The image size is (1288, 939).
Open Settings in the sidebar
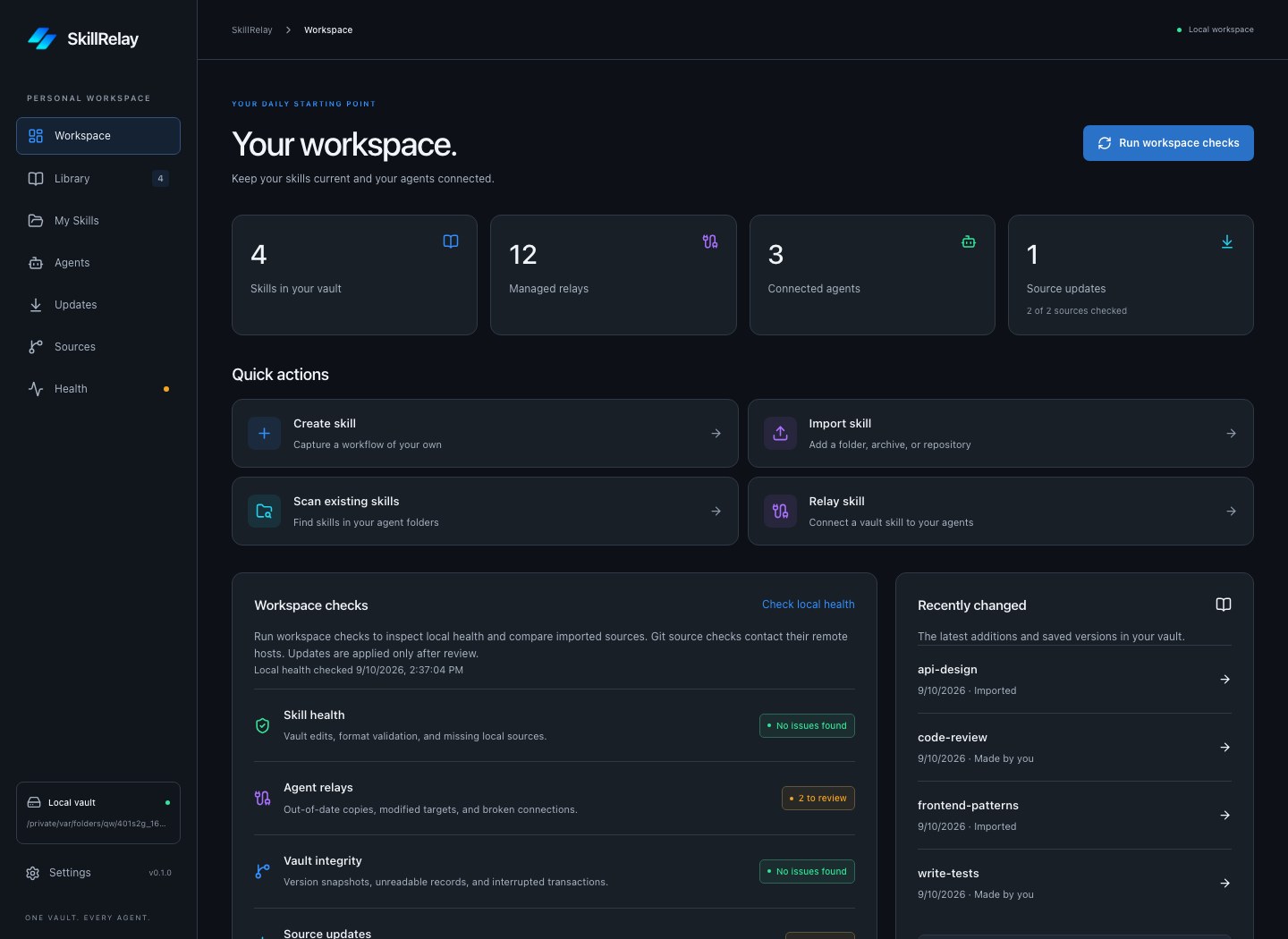[98, 873]
